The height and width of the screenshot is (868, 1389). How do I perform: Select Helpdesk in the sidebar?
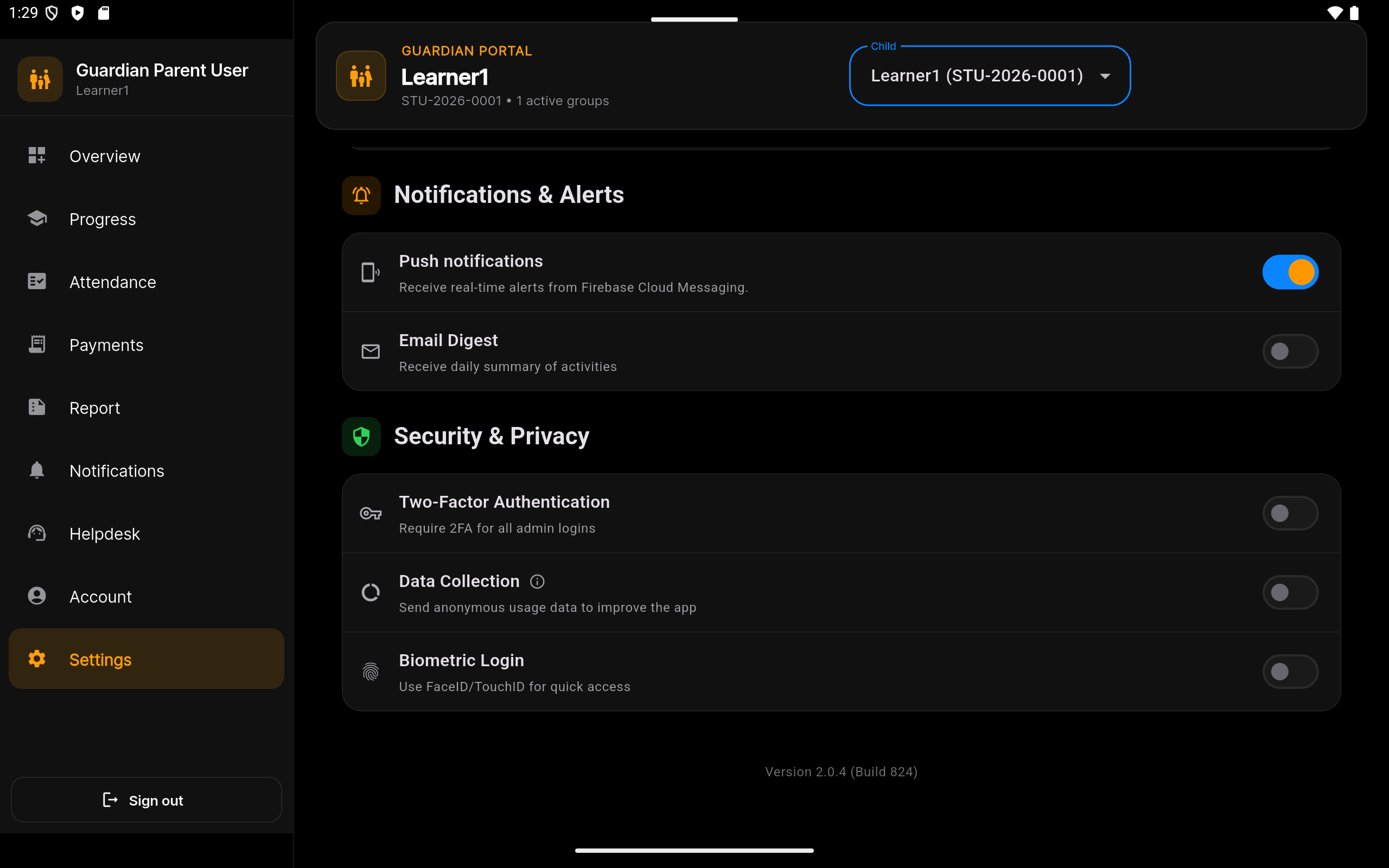pos(146,534)
